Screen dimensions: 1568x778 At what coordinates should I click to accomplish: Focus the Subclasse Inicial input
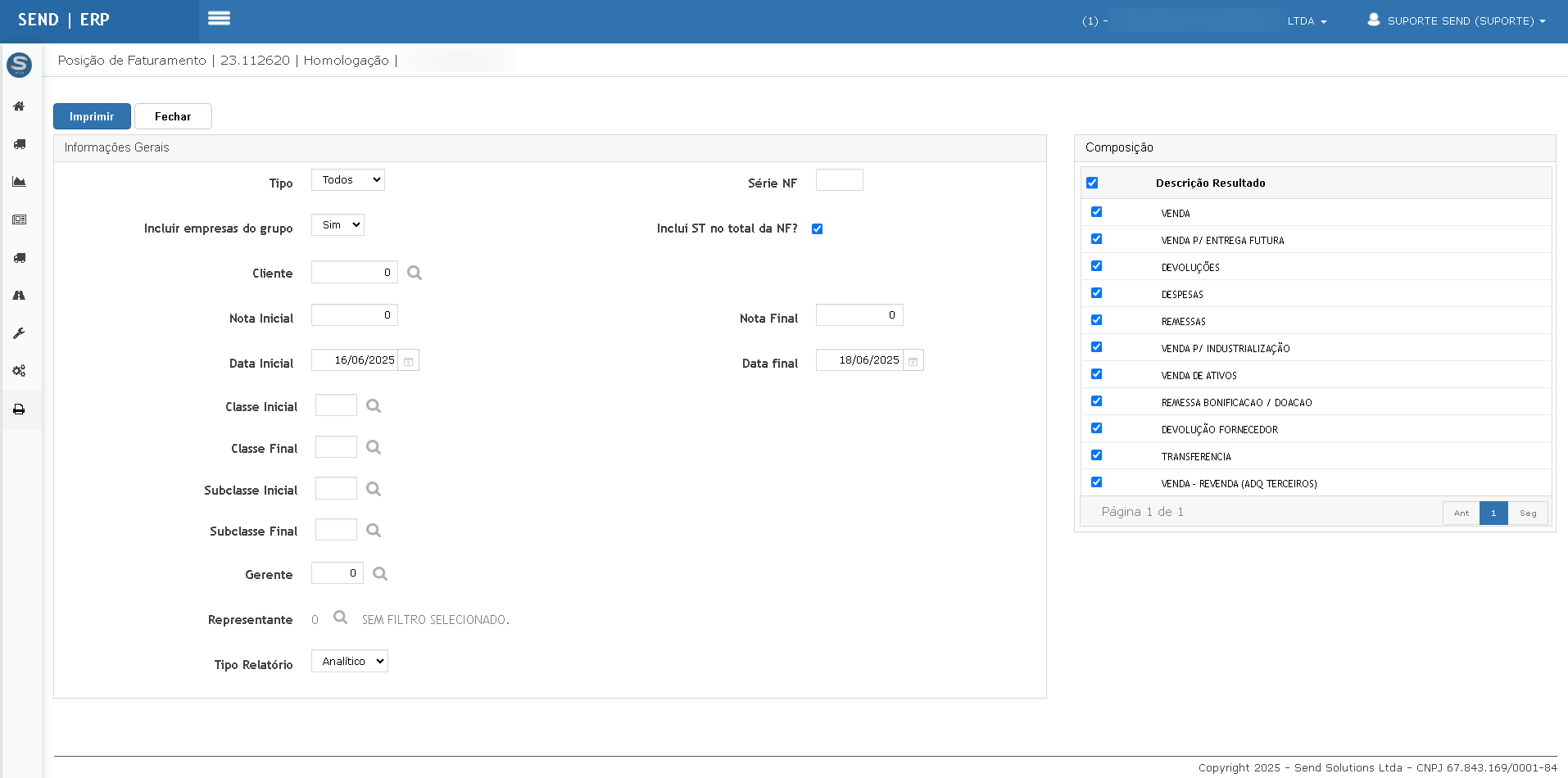[x=336, y=489]
